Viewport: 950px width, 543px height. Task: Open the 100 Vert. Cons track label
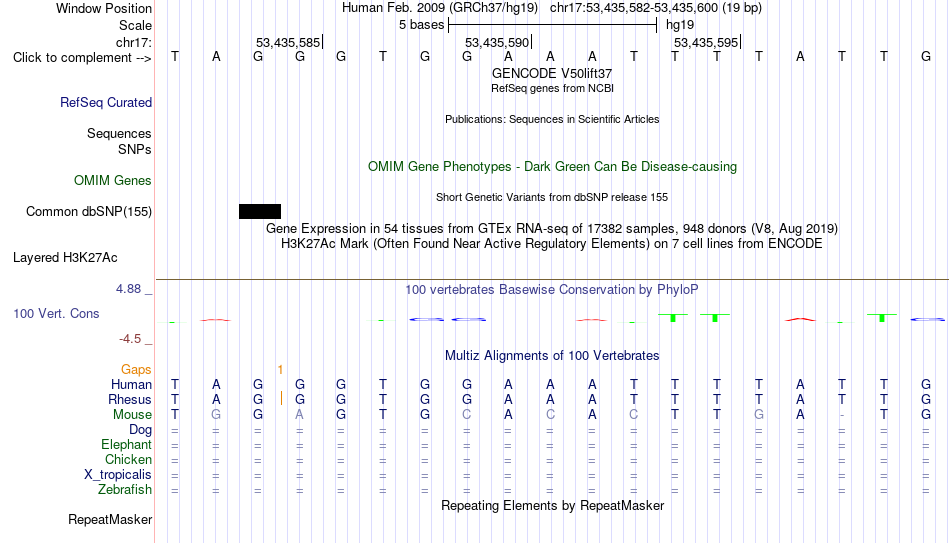(x=56, y=313)
